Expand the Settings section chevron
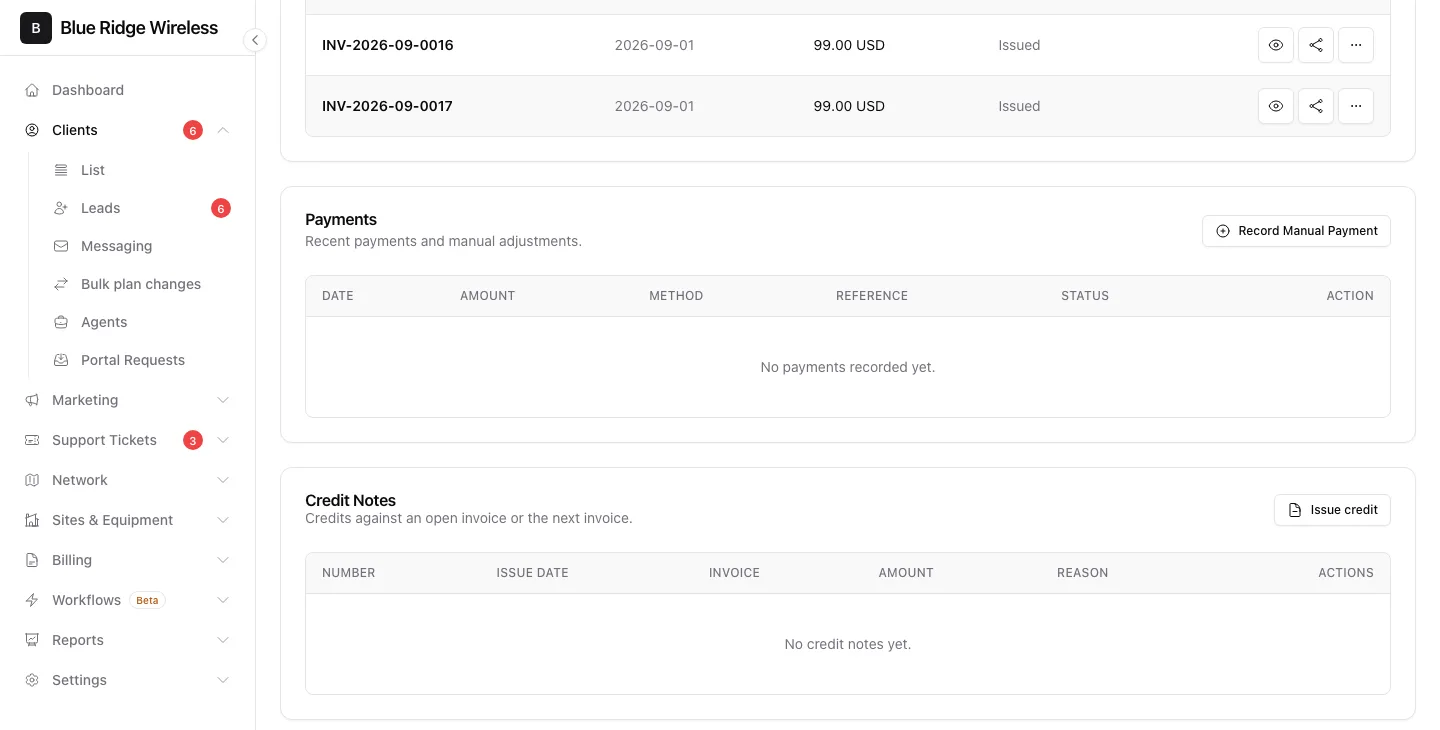Viewport: 1440px width, 730px height. pos(223,680)
